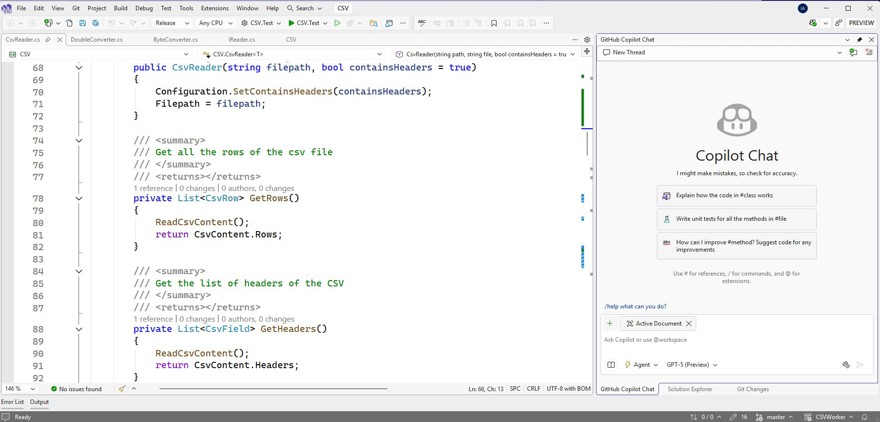Click the New Thread chat icon
The height and width of the screenshot is (422, 880).
point(606,52)
